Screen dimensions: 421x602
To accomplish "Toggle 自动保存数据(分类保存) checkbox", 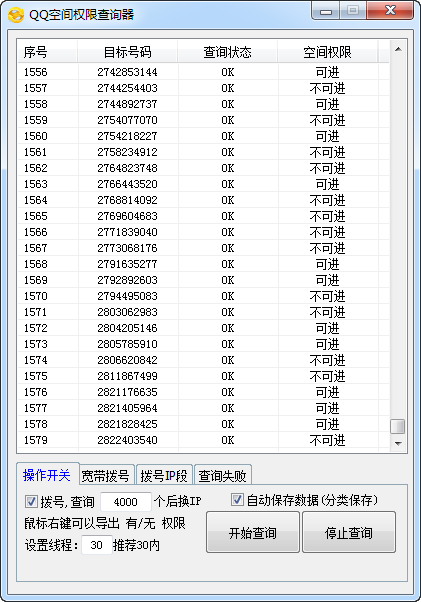I will point(237,499).
